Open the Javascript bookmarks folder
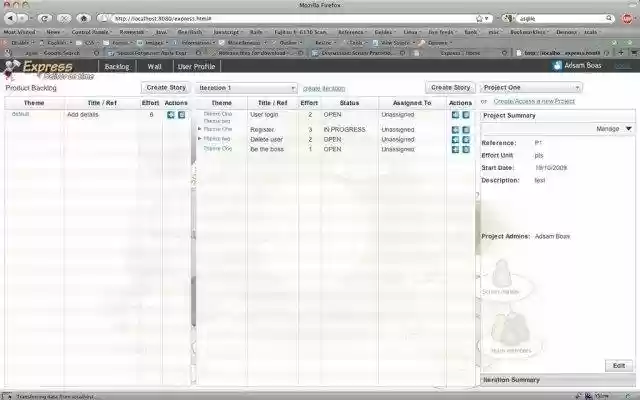This screenshot has height=400, width=640. coord(227,32)
